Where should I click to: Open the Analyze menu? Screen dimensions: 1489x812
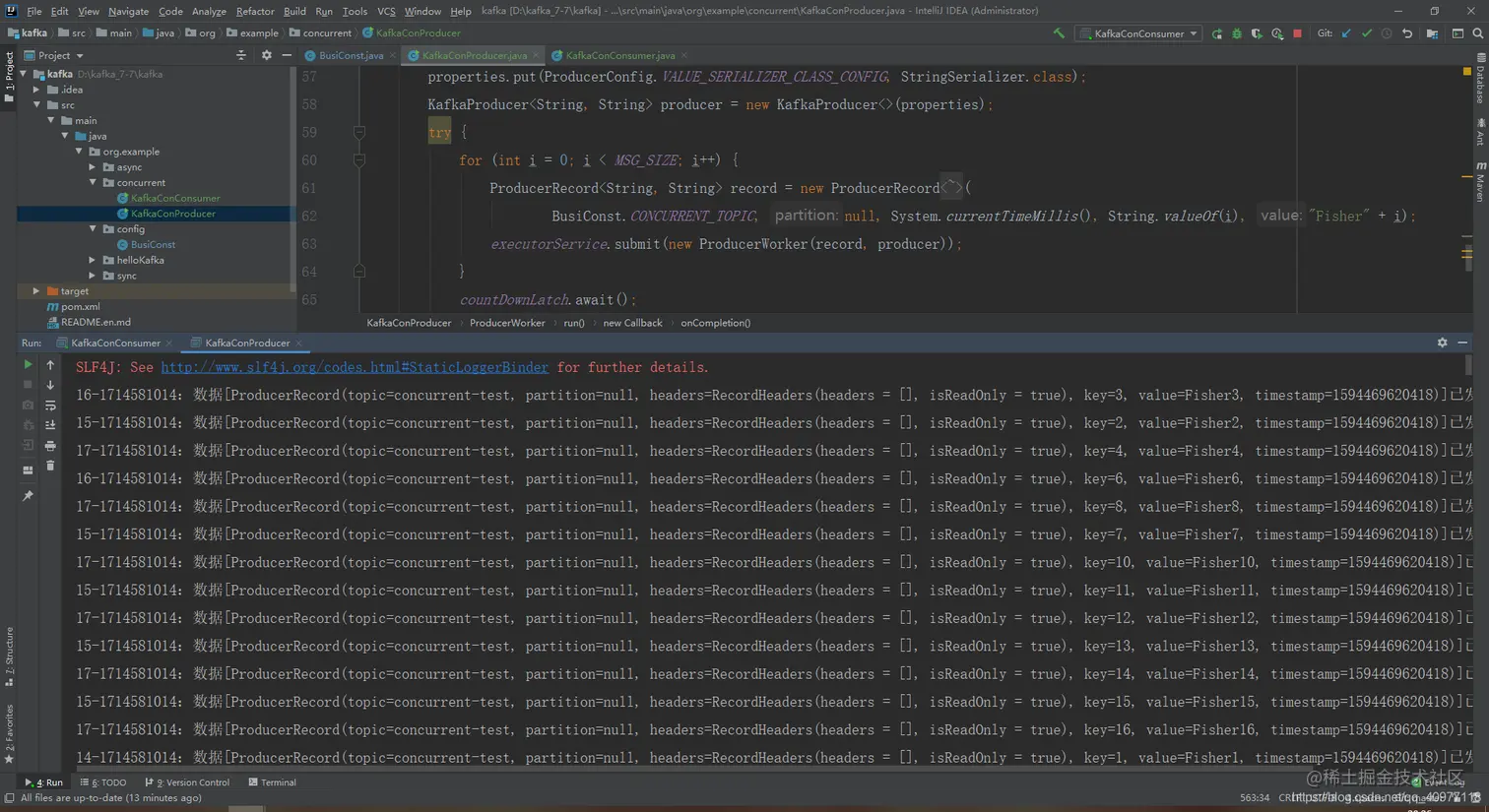pos(209,11)
